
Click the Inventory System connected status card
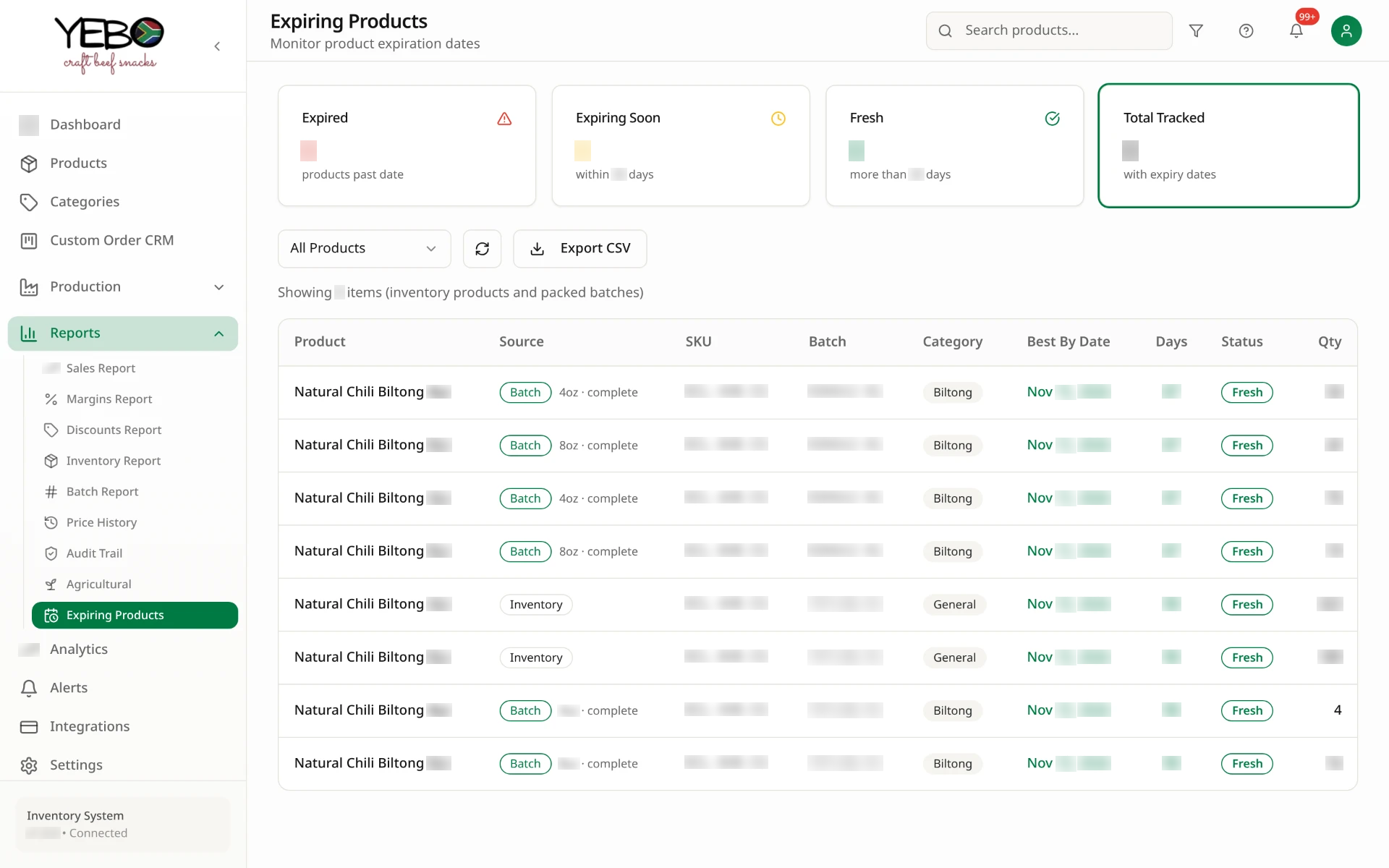click(x=123, y=824)
